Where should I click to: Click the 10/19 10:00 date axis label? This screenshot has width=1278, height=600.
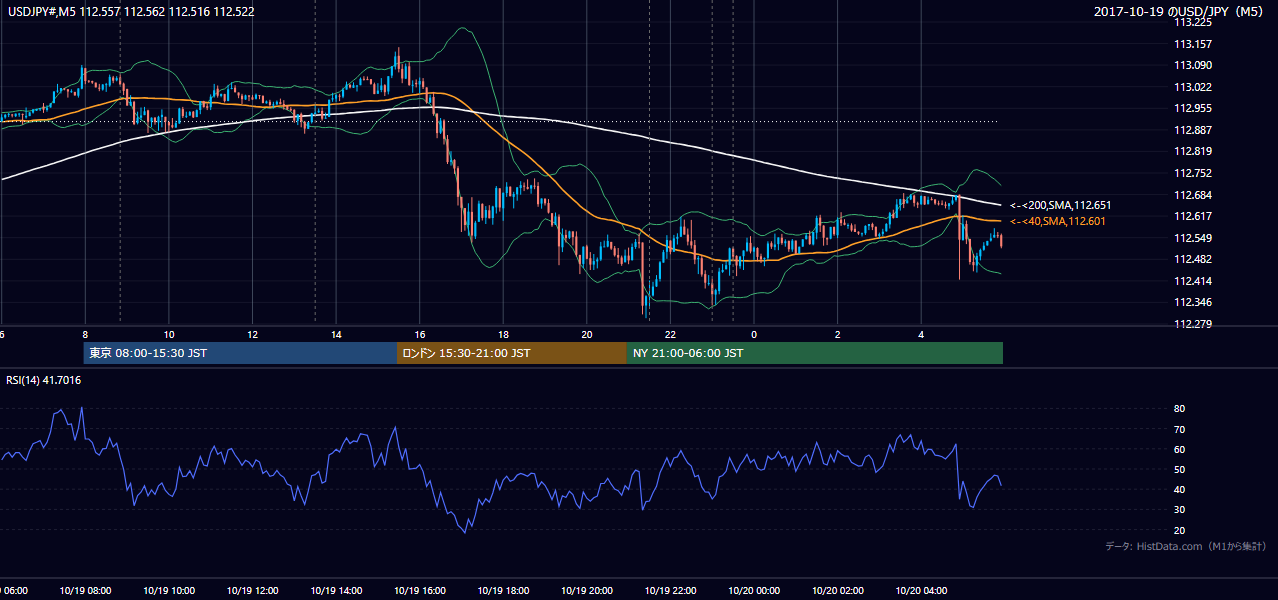point(169,591)
